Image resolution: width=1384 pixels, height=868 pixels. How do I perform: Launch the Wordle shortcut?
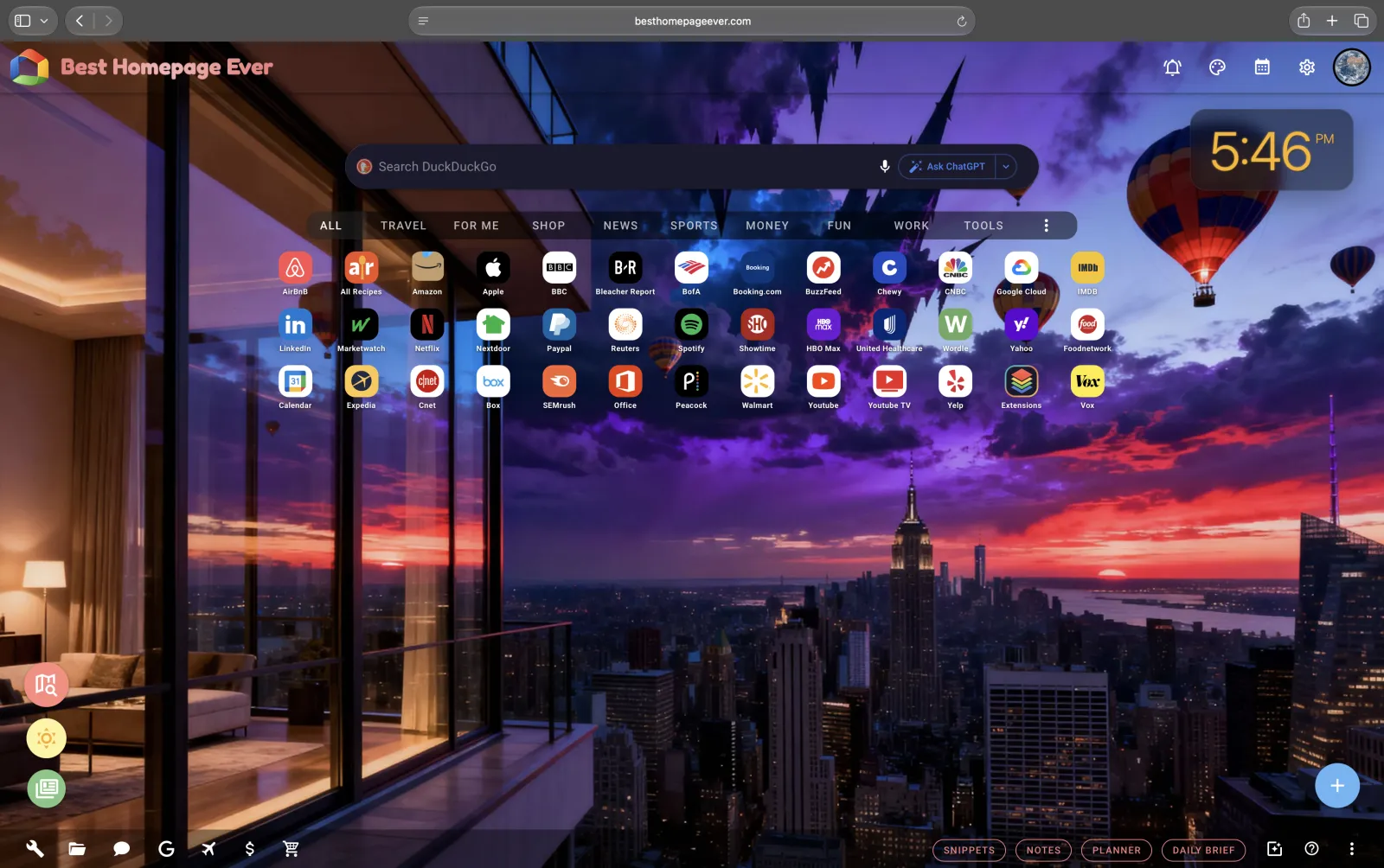tap(956, 325)
